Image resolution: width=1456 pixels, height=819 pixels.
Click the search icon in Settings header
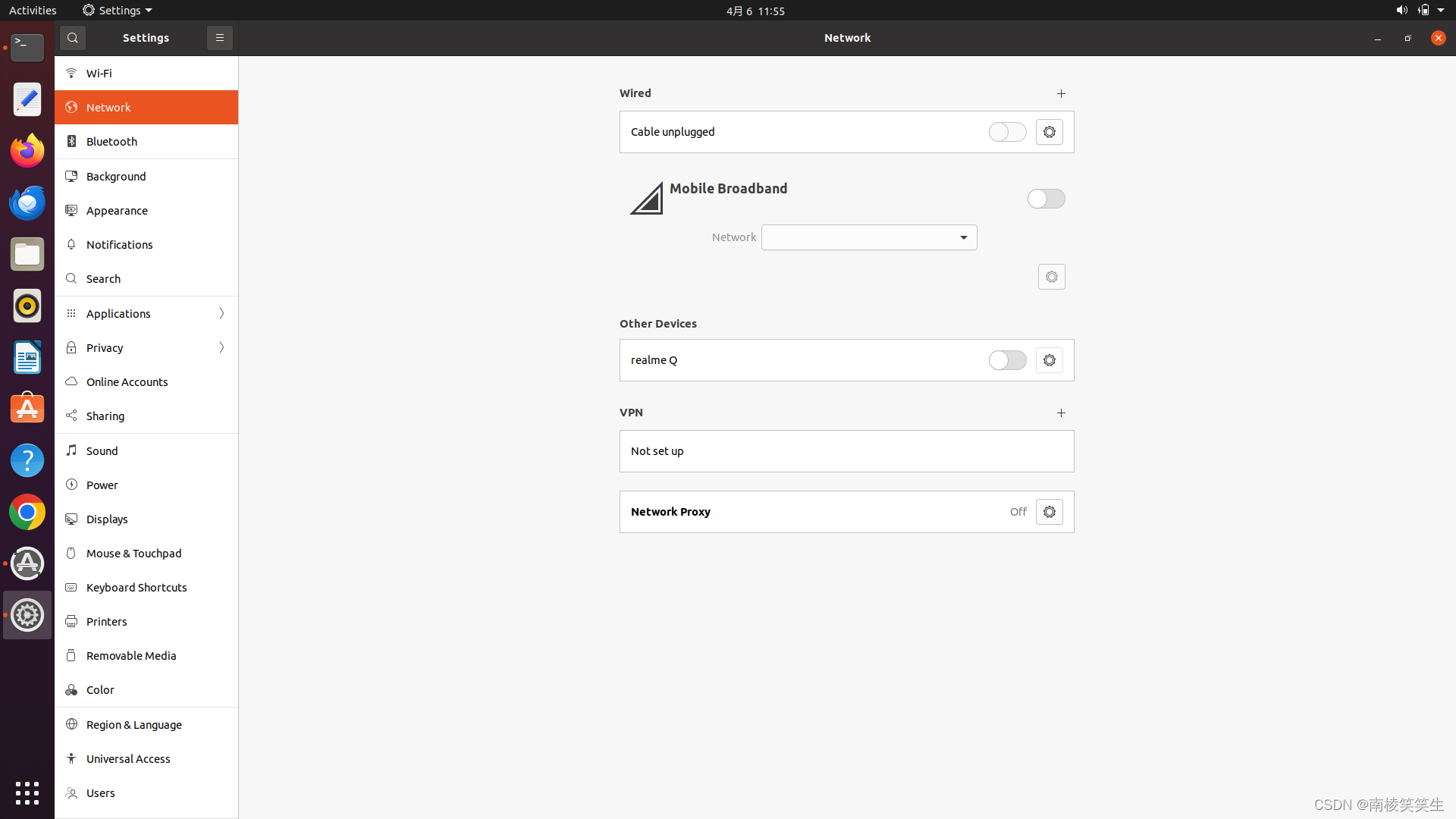point(73,38)
